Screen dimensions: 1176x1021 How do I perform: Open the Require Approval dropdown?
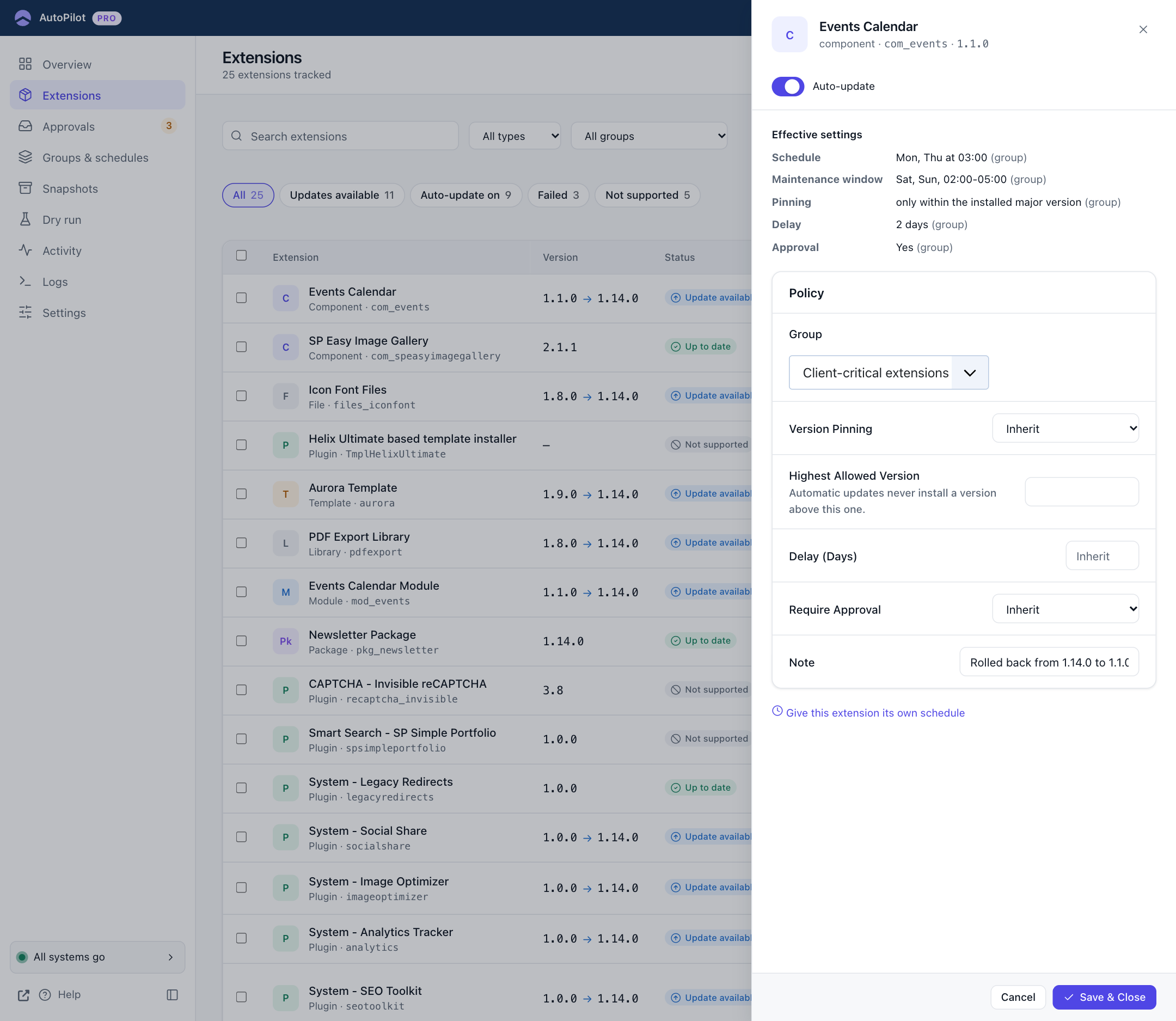click(1065, 609)
